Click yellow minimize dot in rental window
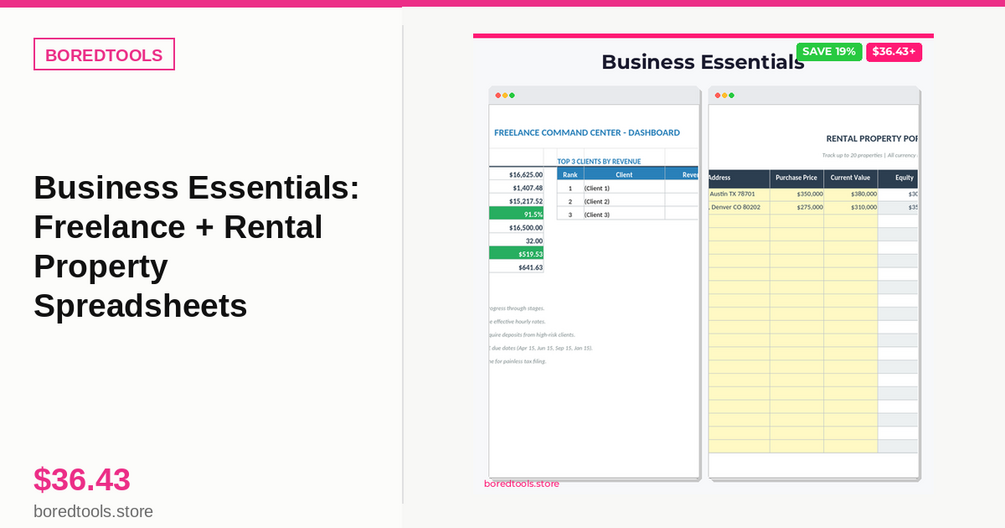The image size is (1005, 528). 725,95
